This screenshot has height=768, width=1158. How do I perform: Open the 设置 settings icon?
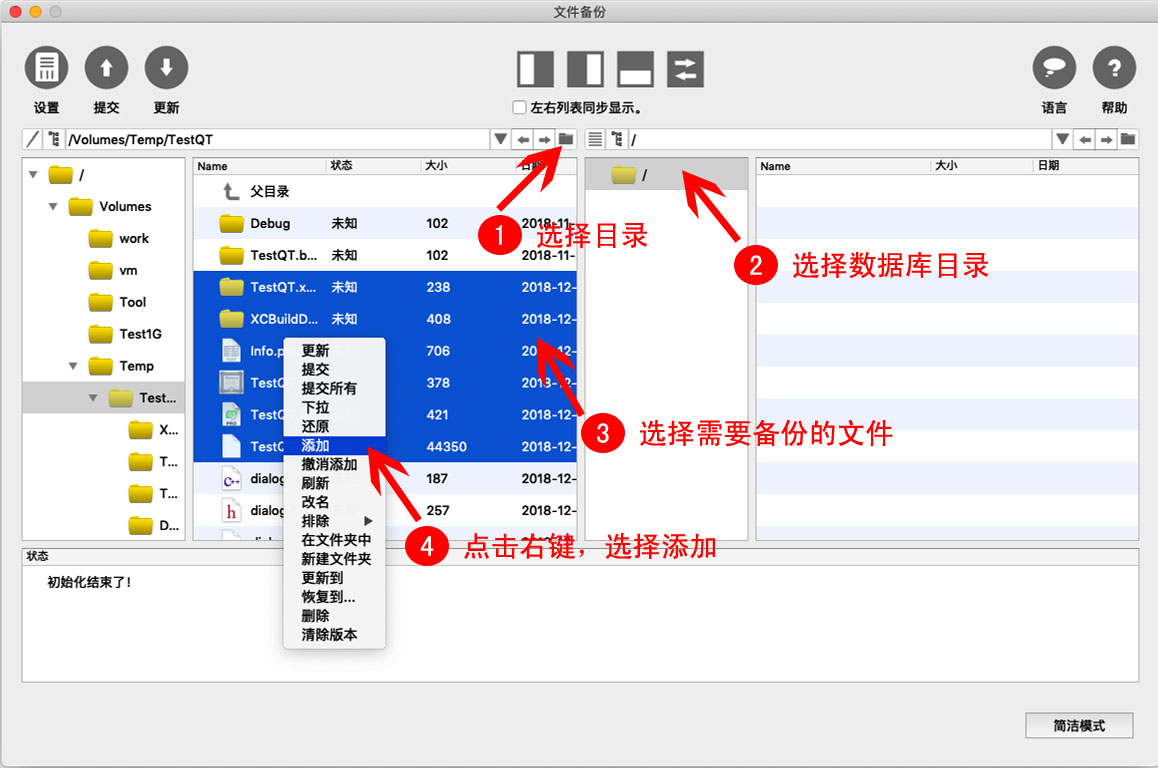click(x=47, y=68)
